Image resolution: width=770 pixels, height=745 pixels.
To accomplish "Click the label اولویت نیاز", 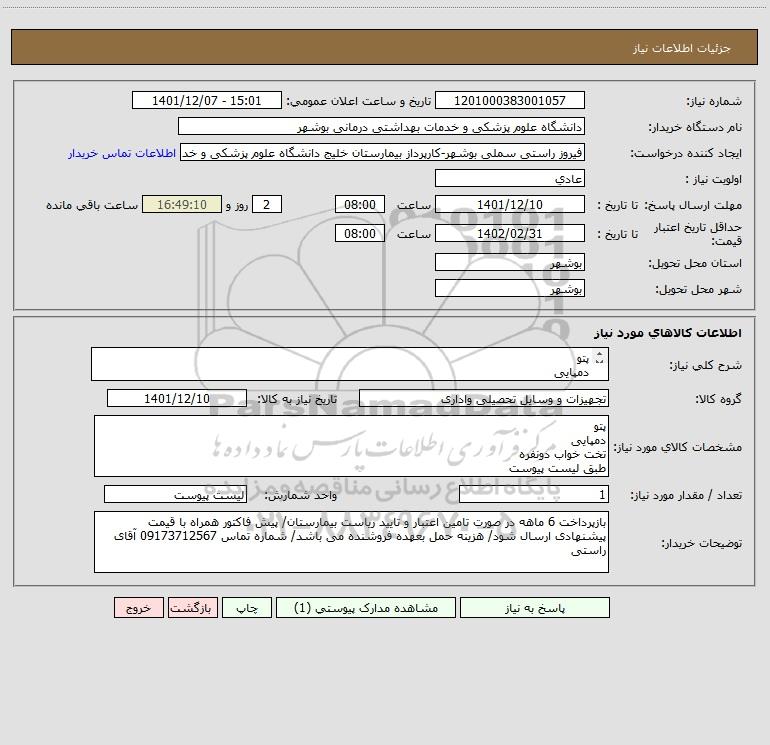I will coord(714,179).
